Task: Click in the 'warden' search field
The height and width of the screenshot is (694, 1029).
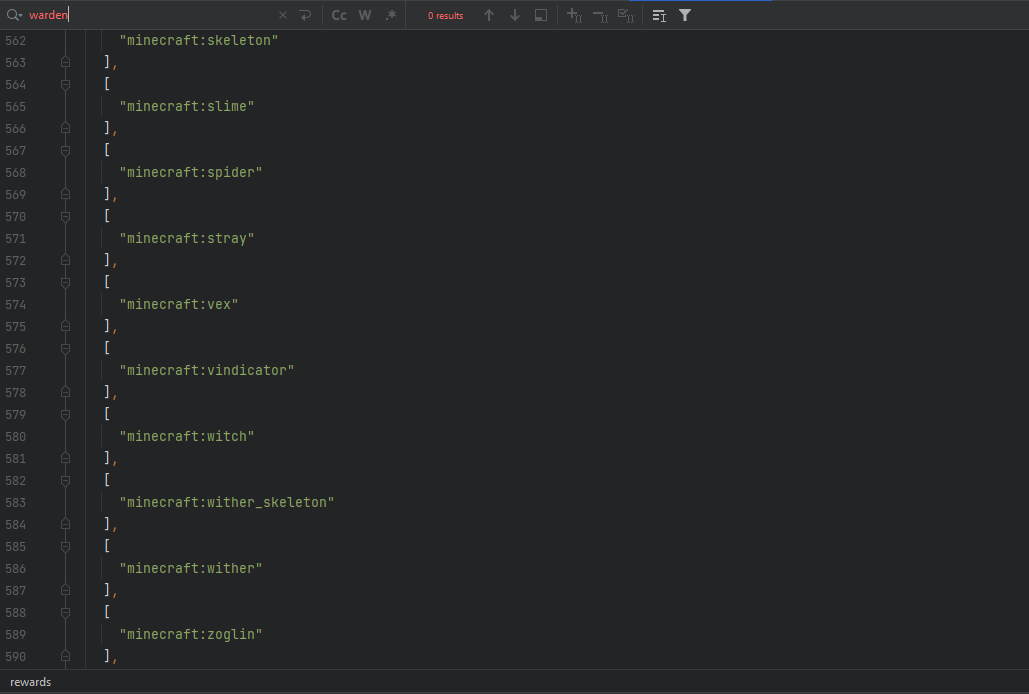Action: pos(150,15)
